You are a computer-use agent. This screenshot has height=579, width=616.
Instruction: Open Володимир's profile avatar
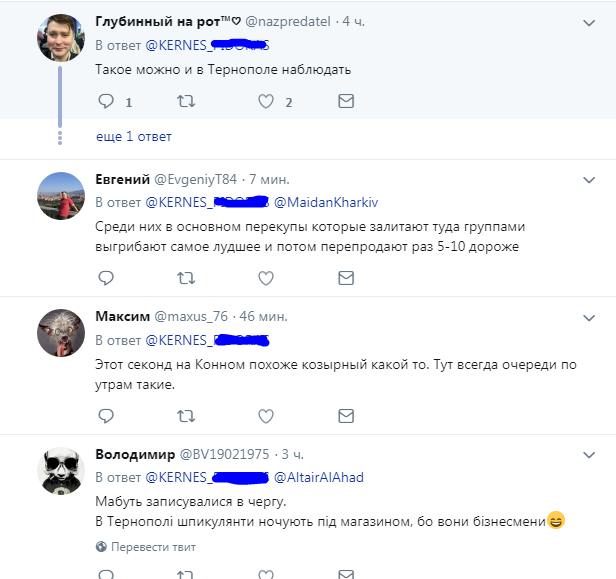point(60,471)
